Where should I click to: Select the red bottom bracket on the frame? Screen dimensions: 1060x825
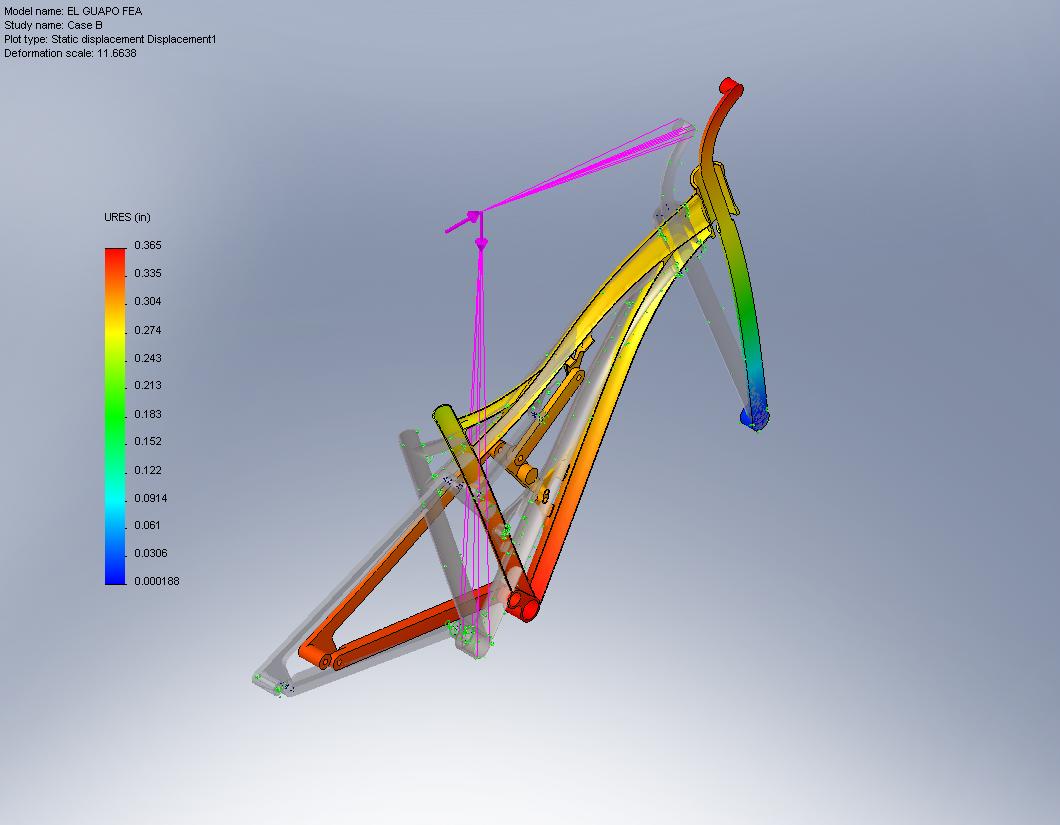click(x=523, y=604)
